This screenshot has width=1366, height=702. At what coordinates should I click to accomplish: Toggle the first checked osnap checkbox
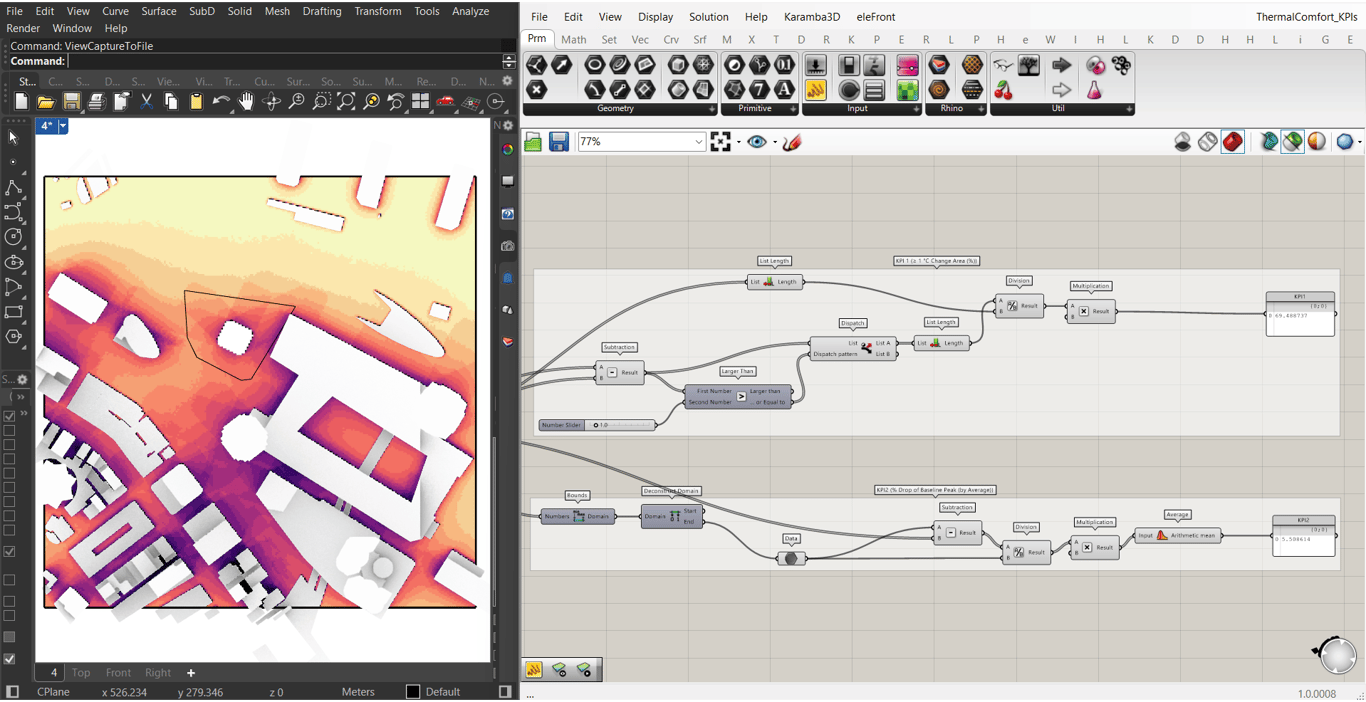10,416
